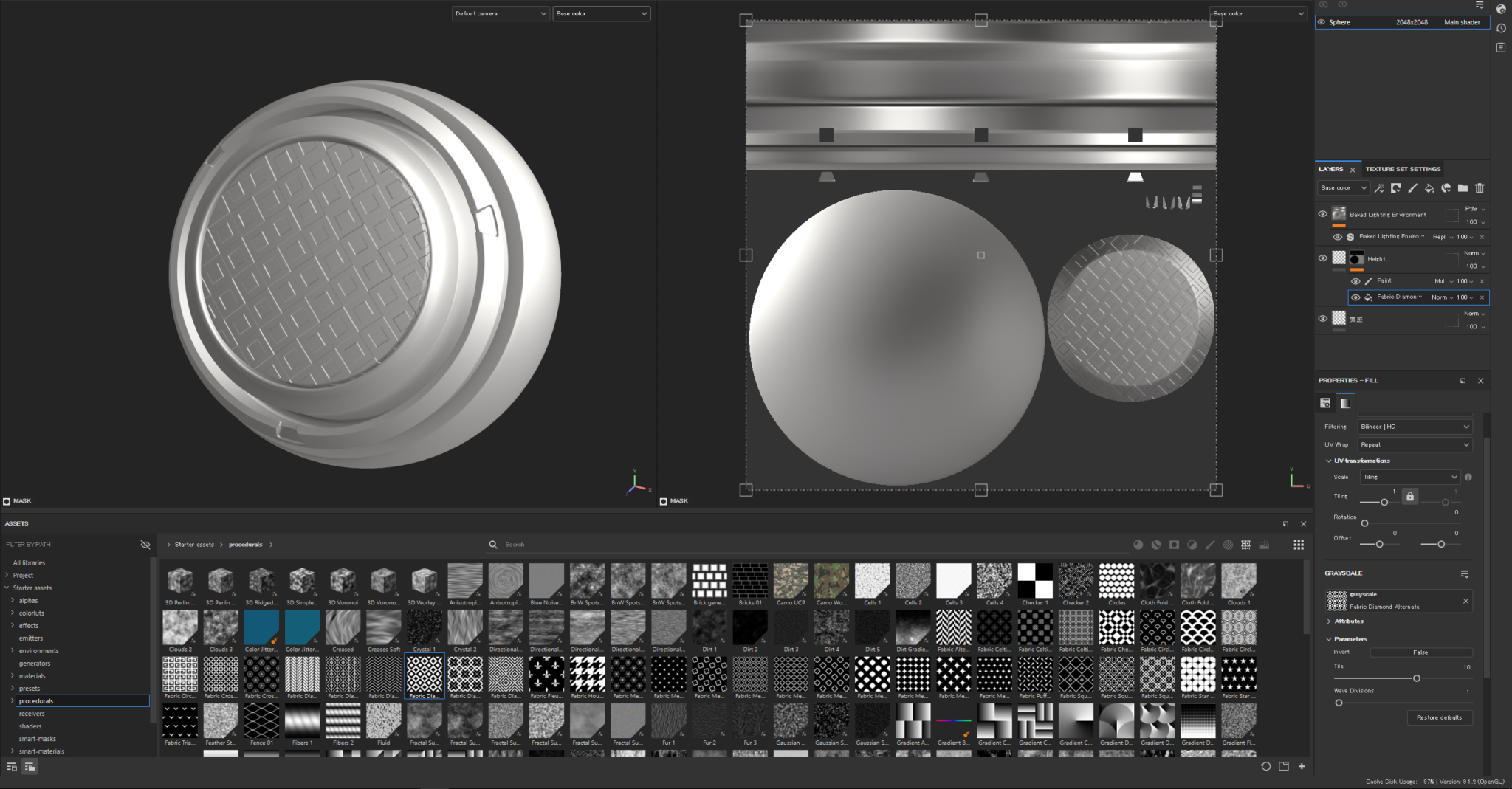Adjust the Tile value slider

[x=1417, y=678]
